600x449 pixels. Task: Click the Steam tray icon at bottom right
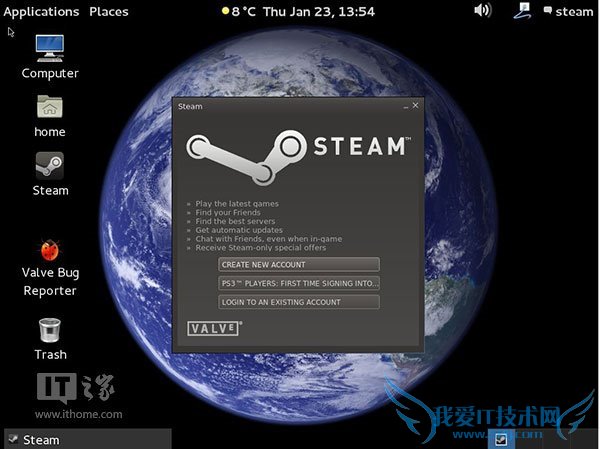(501, 439)
